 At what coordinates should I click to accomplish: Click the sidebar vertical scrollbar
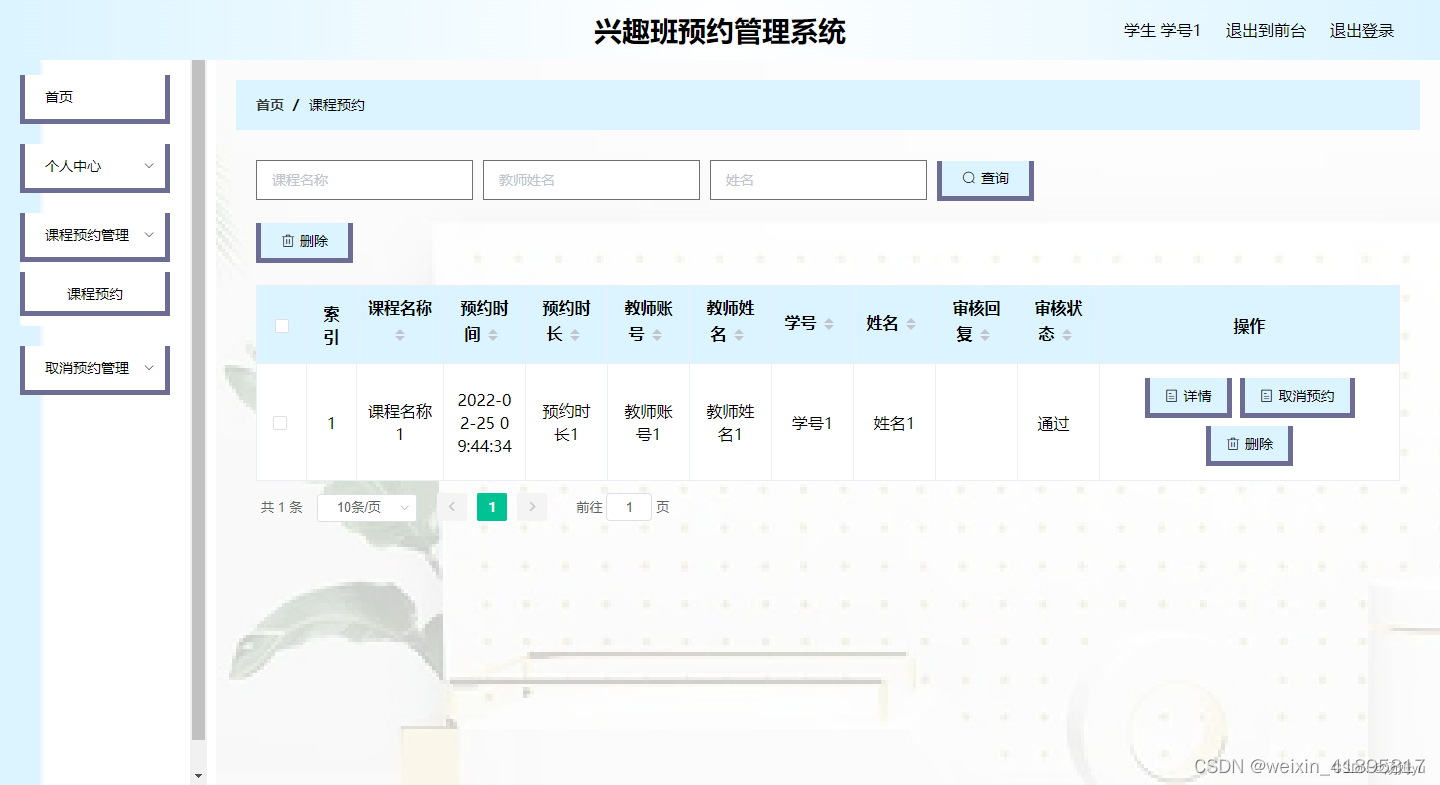click(x=198, y=400)
